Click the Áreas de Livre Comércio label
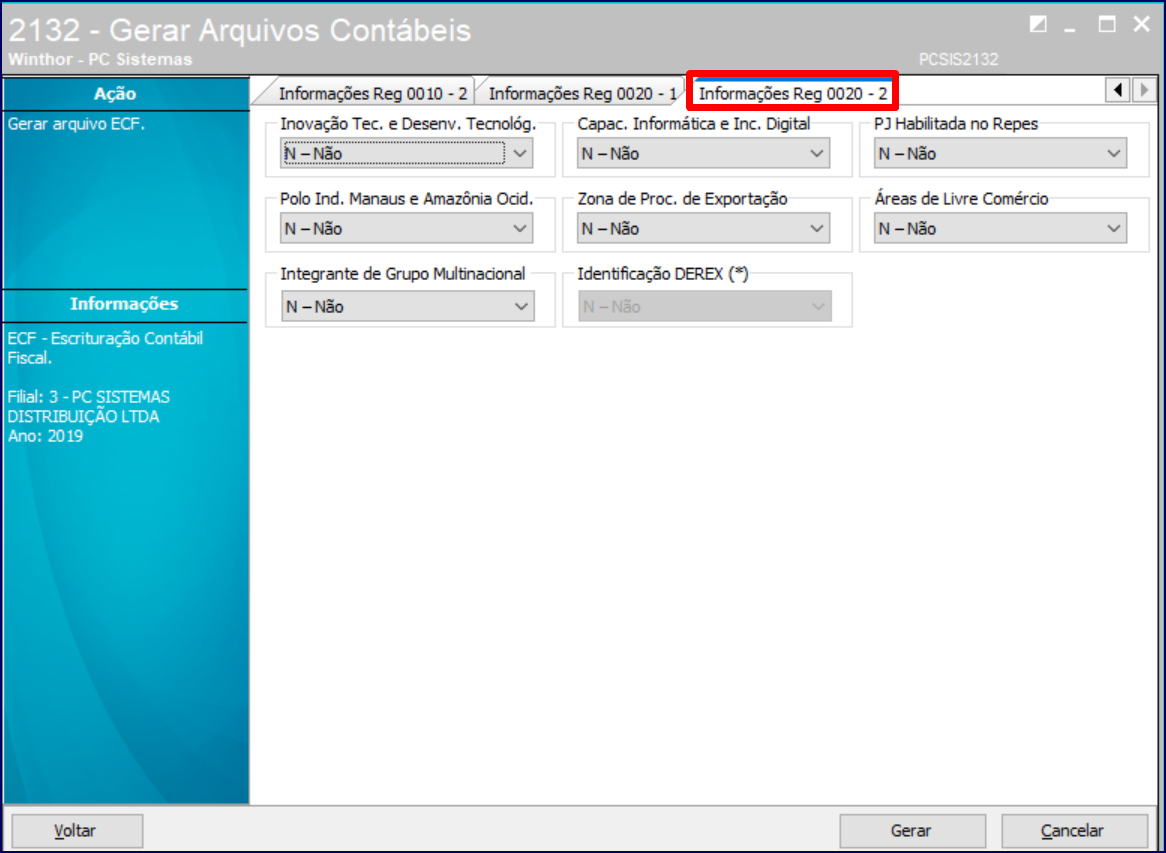Image resolution: width=1166 pixels, height=853 pixels. point(962,199)
